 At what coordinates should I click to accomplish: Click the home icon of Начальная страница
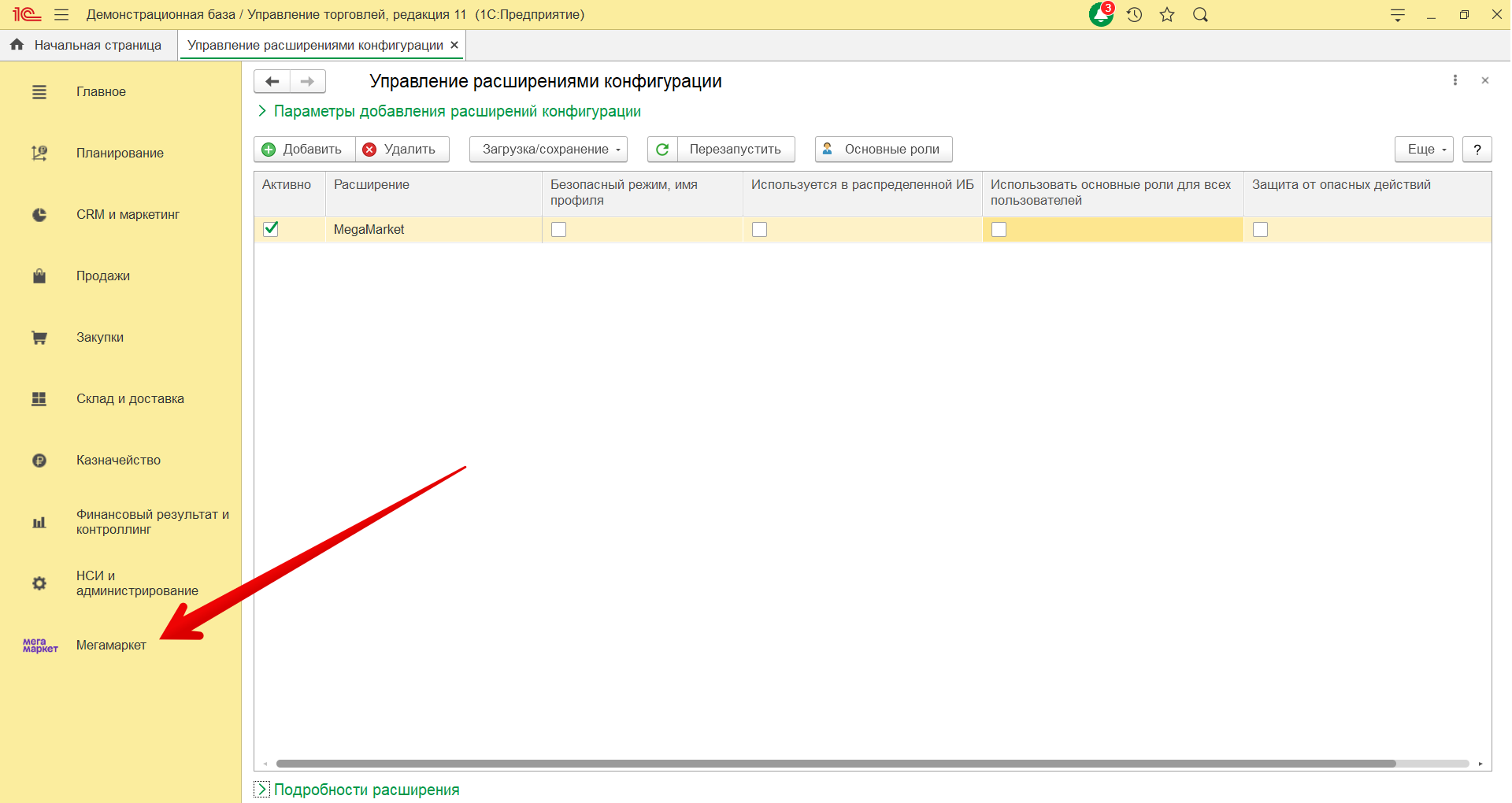tap(17, 45)
